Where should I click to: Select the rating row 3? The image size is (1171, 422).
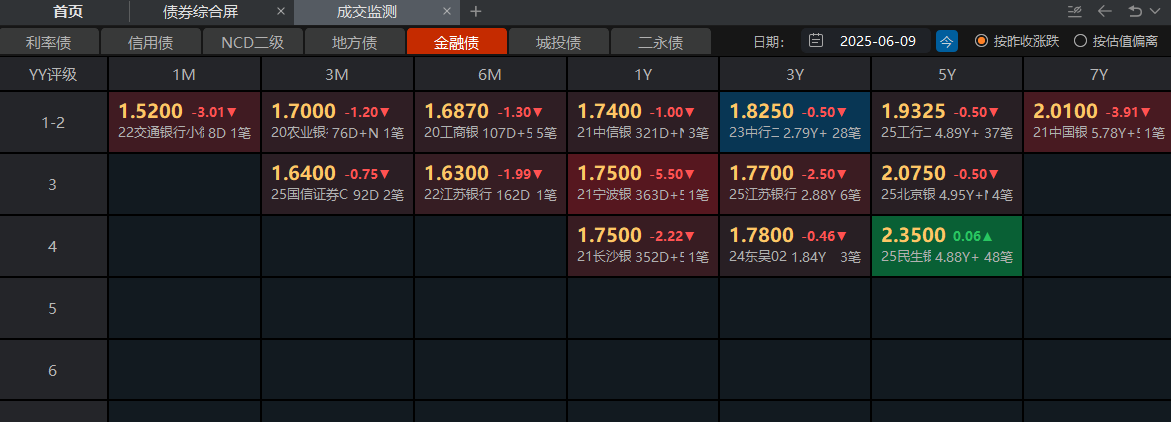click(53, 184)
